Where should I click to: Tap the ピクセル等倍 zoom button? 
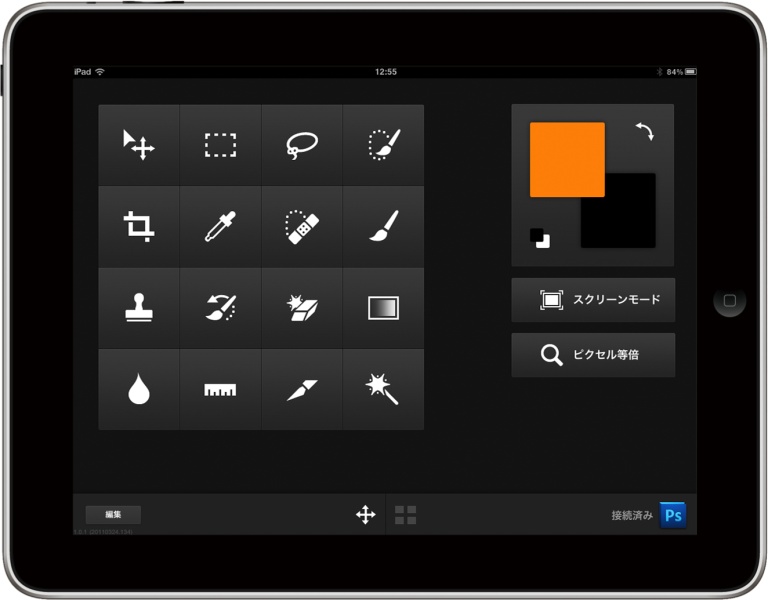point(593,355)
